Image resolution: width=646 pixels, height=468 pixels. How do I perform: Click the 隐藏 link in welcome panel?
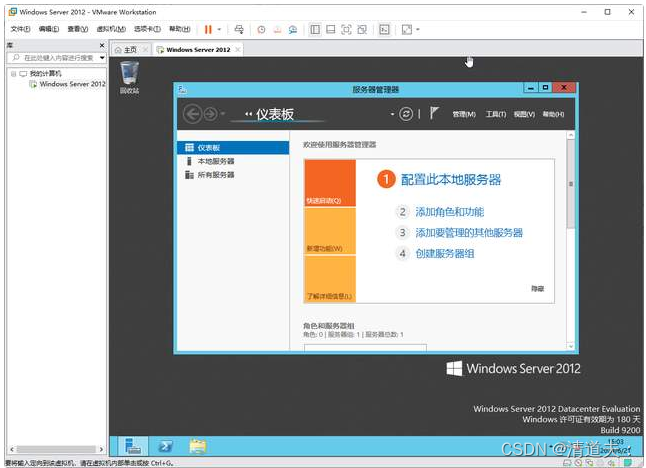[538, 289]
